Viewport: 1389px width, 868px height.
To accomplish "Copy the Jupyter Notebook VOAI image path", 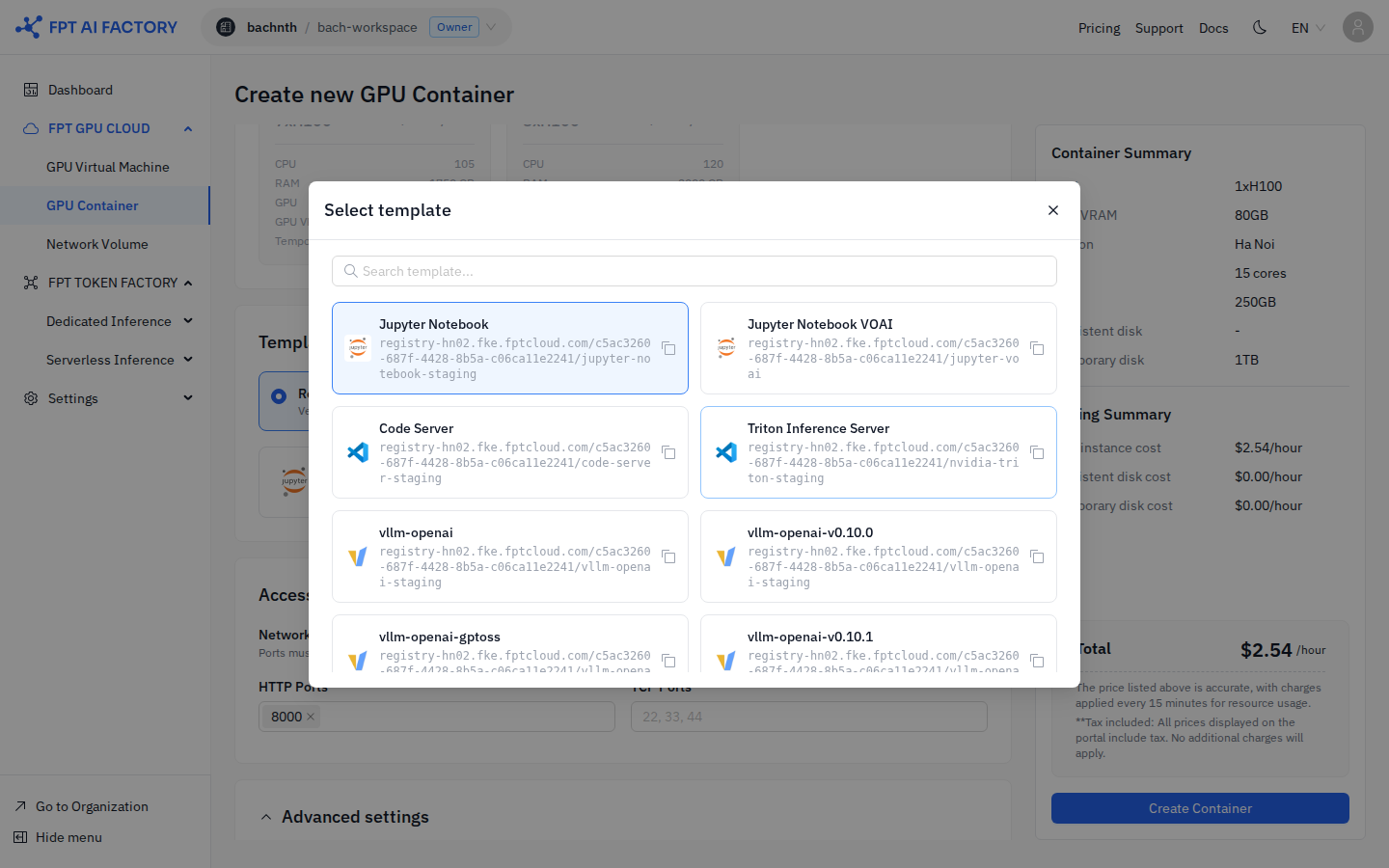I will click(1037, 348).
